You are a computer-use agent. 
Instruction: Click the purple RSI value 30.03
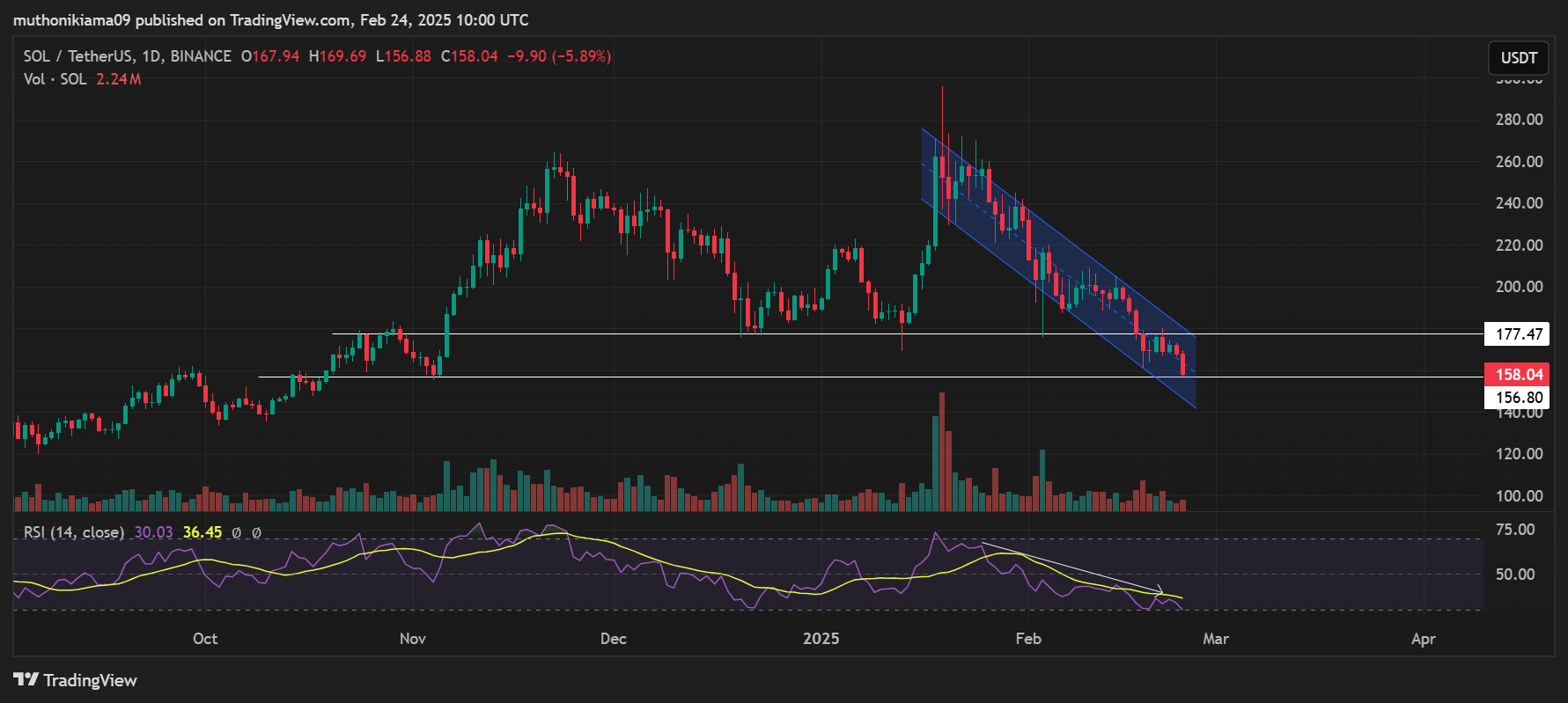[x=153, y=532]
